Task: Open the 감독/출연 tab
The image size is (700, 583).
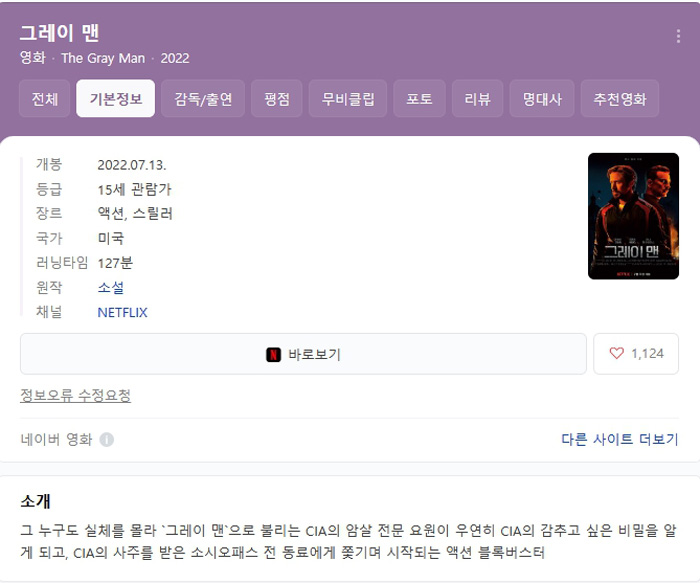Action: tap(203, 99)
